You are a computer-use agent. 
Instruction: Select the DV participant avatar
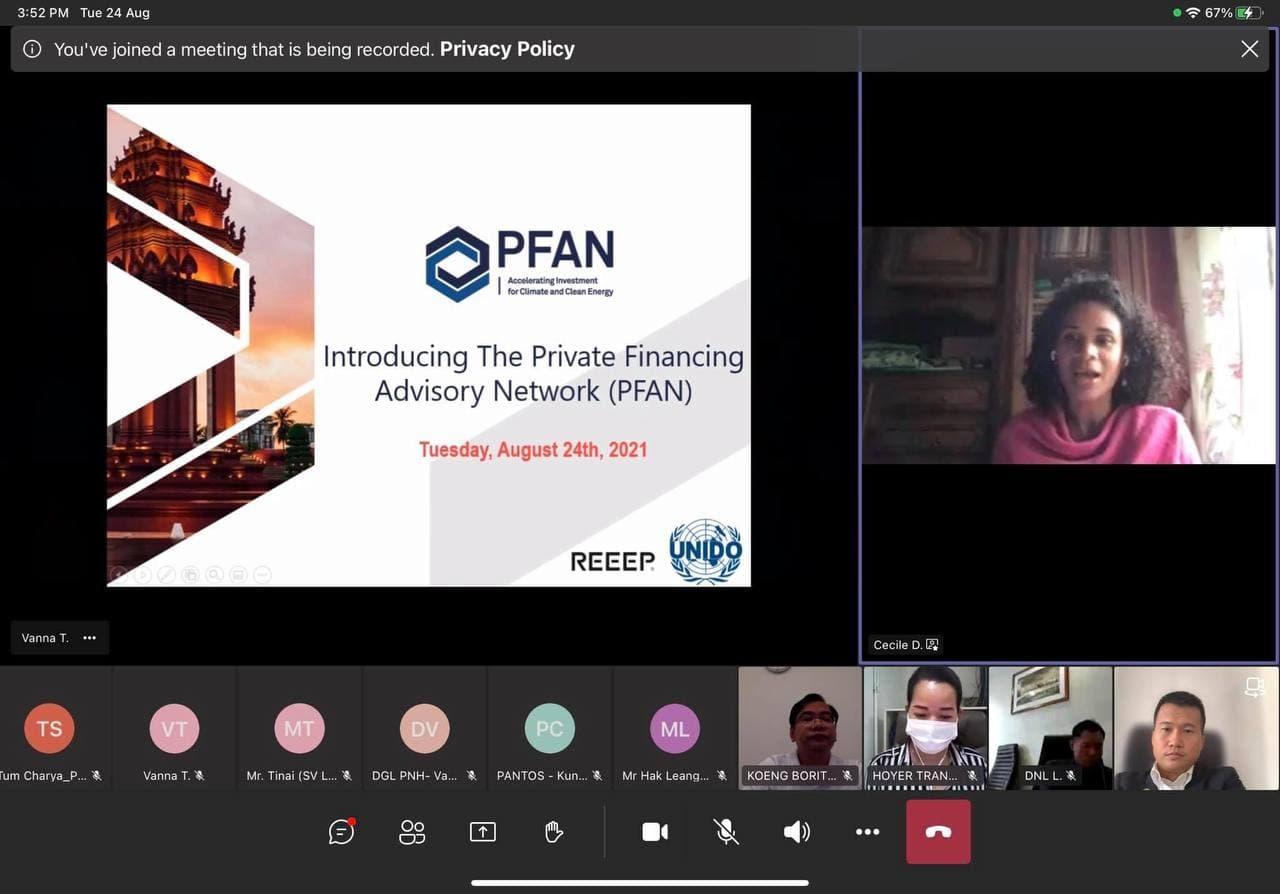424,729
